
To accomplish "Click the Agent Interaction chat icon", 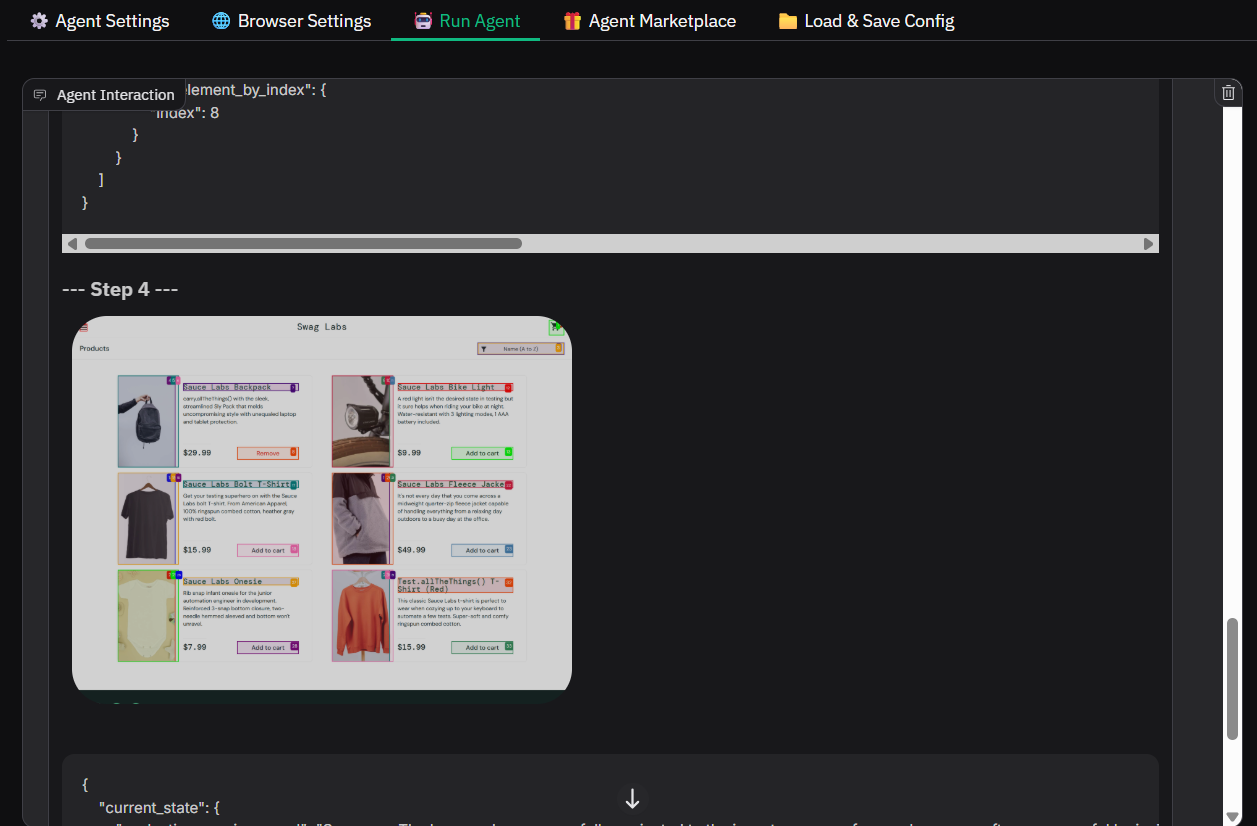I will [40, 95].
